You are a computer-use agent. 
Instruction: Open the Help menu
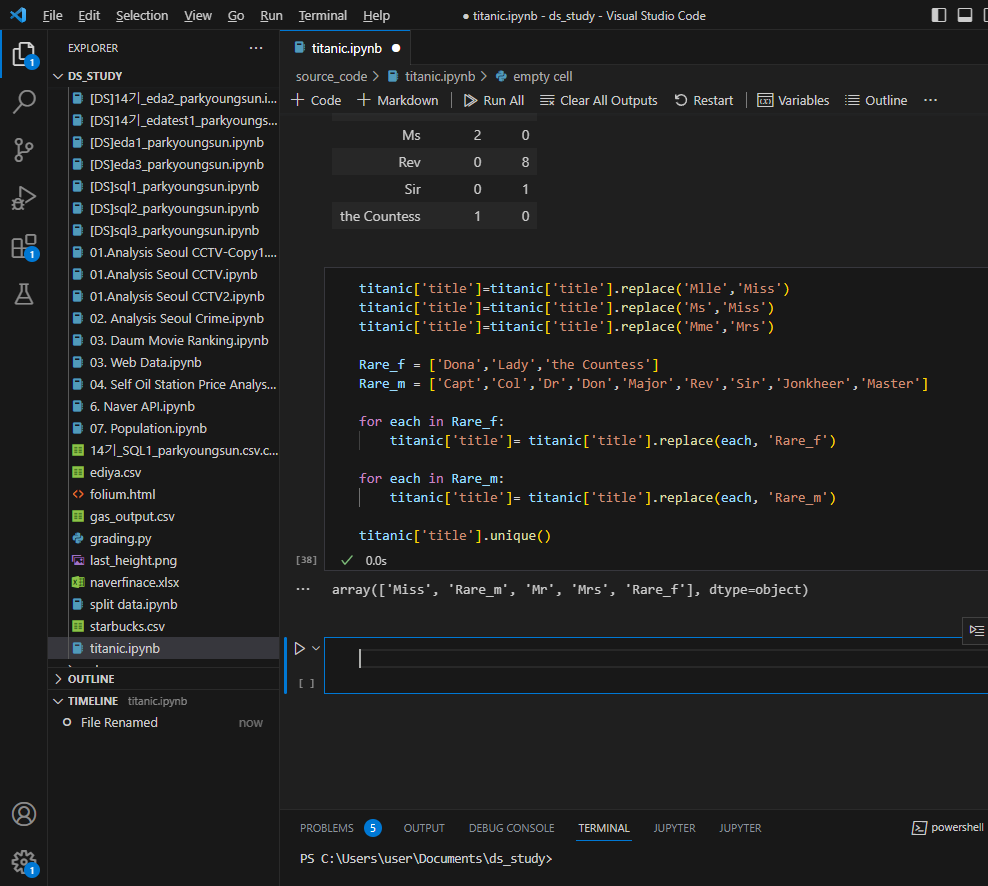pos(376,15)
